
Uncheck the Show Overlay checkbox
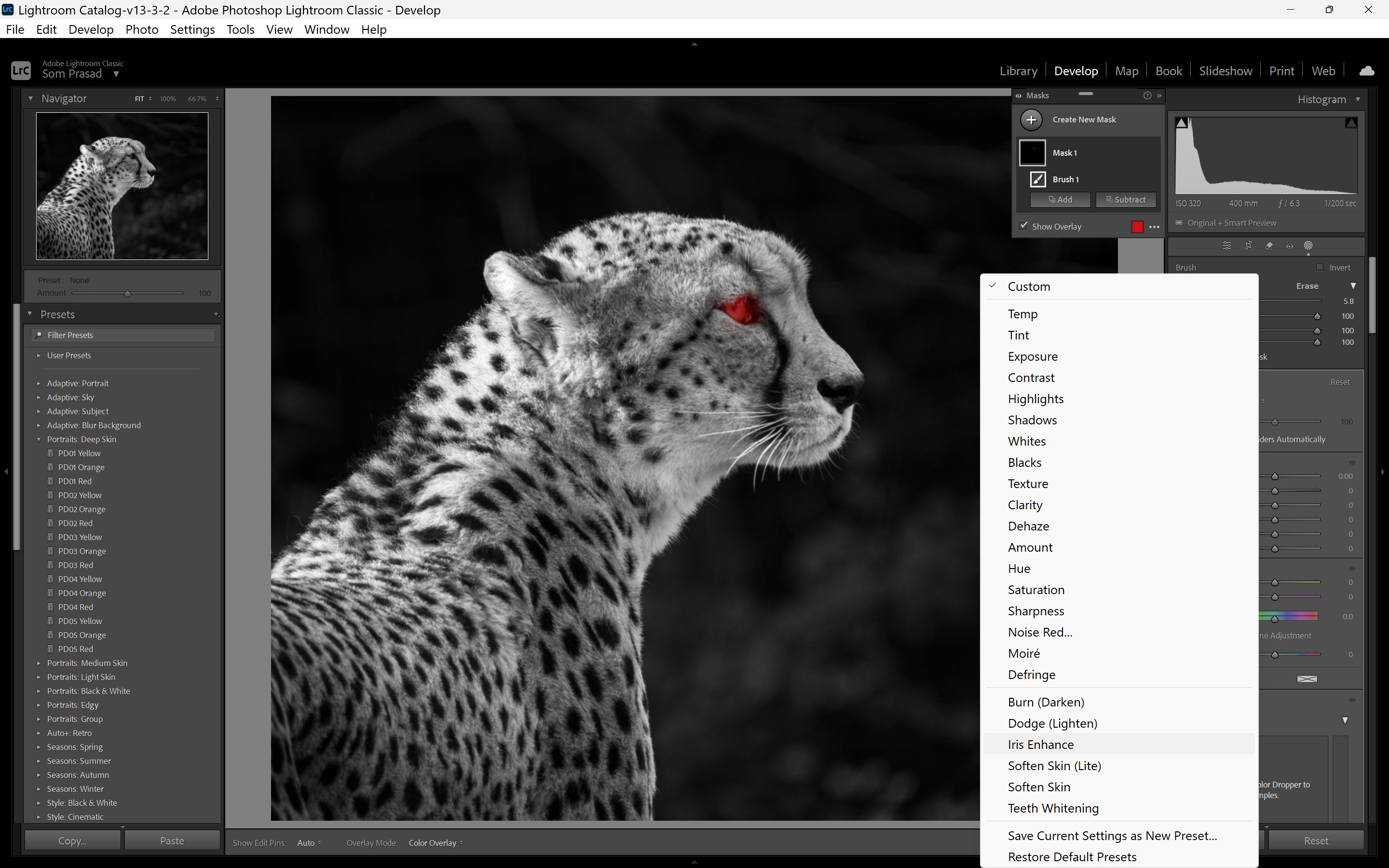tap(1023, 226)
